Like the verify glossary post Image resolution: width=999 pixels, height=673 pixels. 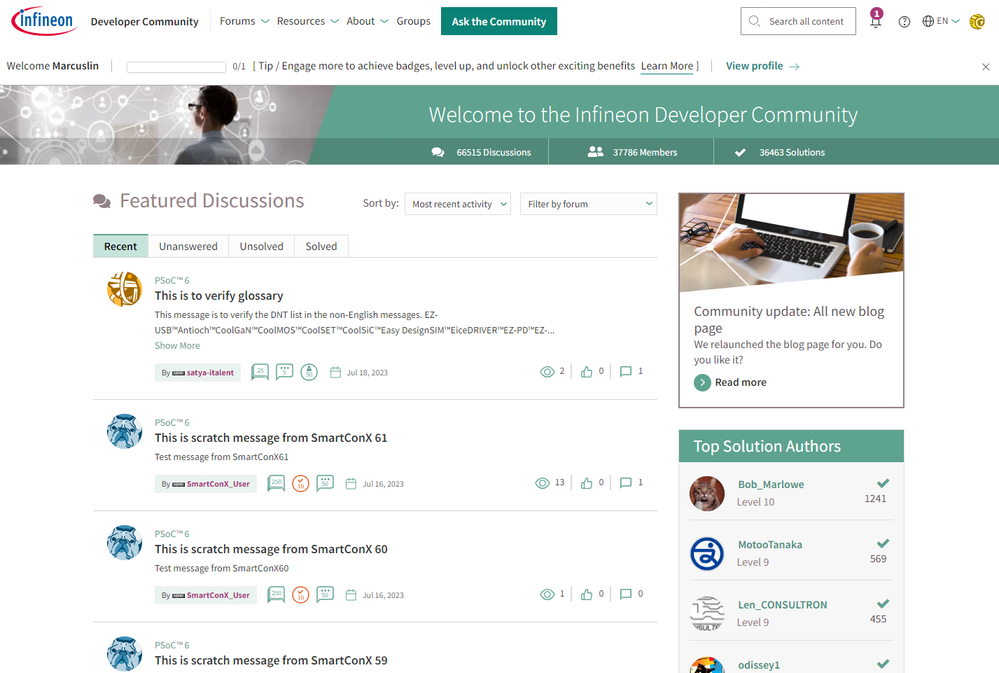click(586, 372)
